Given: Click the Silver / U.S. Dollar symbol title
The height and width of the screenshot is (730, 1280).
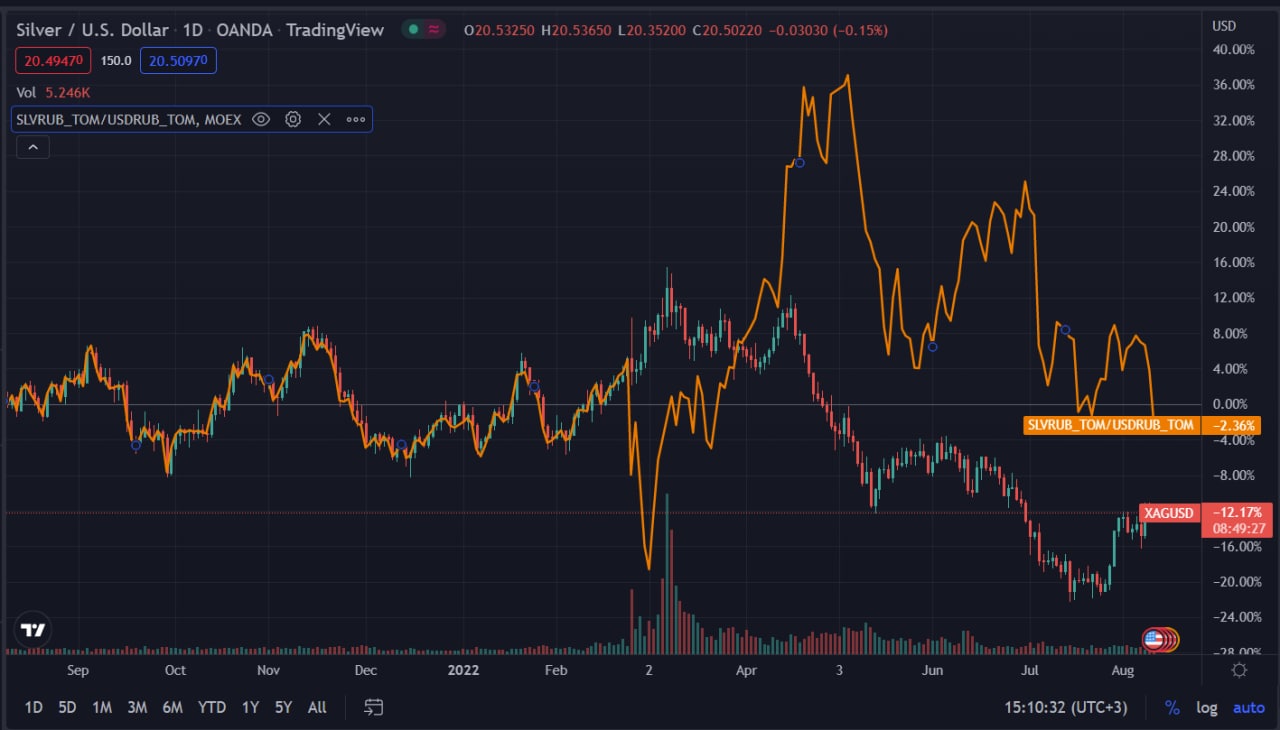Looking at the screenshot, I should (x=92, y=30).
